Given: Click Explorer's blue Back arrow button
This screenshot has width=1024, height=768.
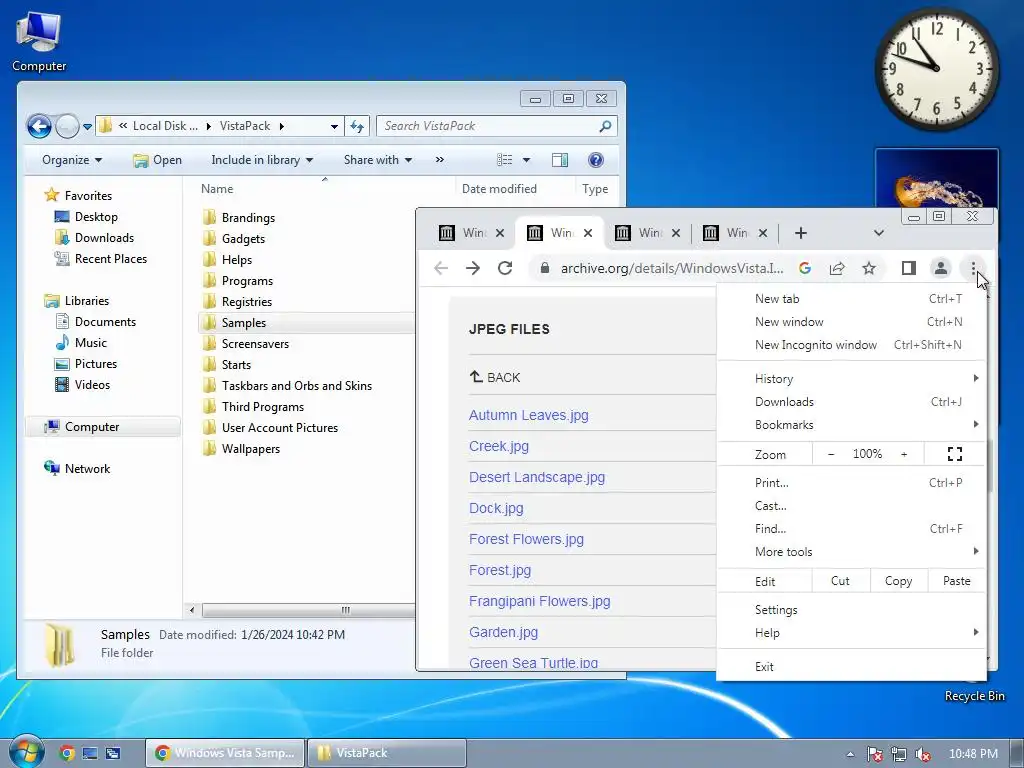Looking at the screenshot, I should (x=39, y=126).
